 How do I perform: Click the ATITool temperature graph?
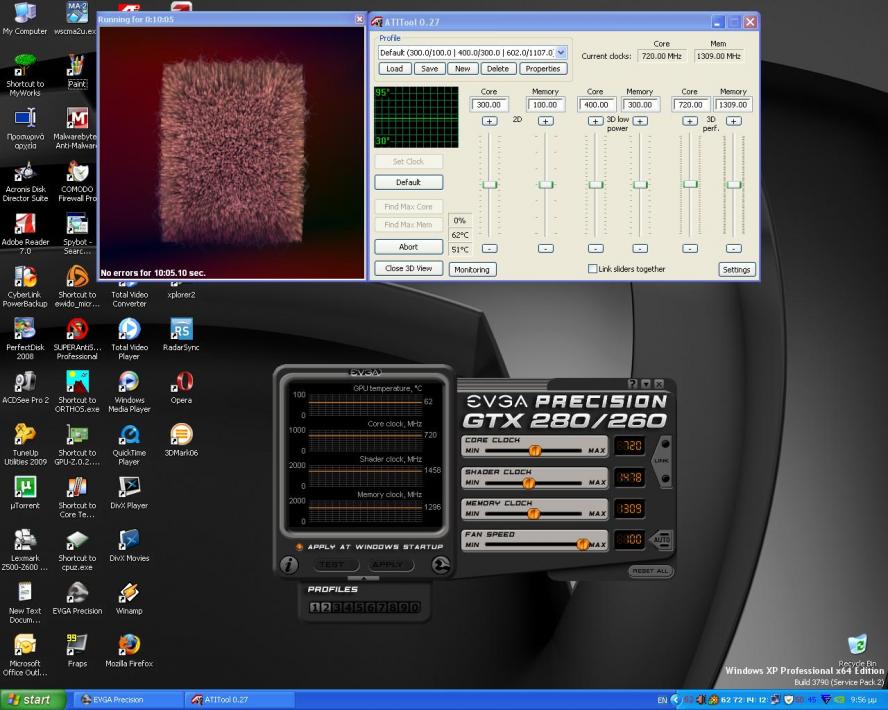[x=416, y=117]
